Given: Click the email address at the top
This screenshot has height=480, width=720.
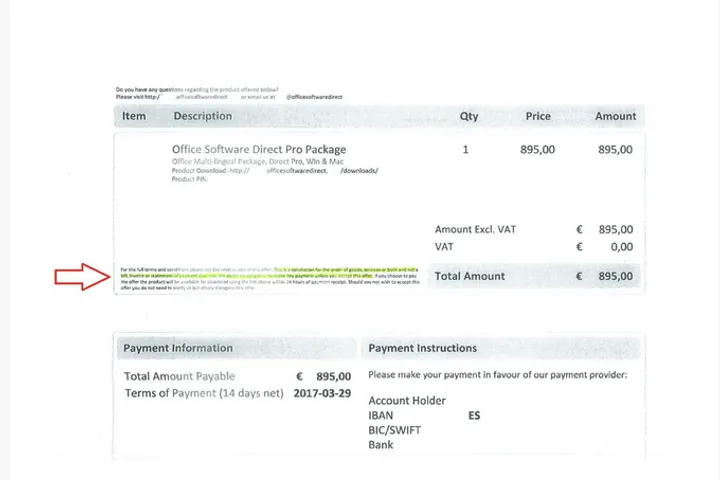Looking at the screenshot, I should 313,97.
